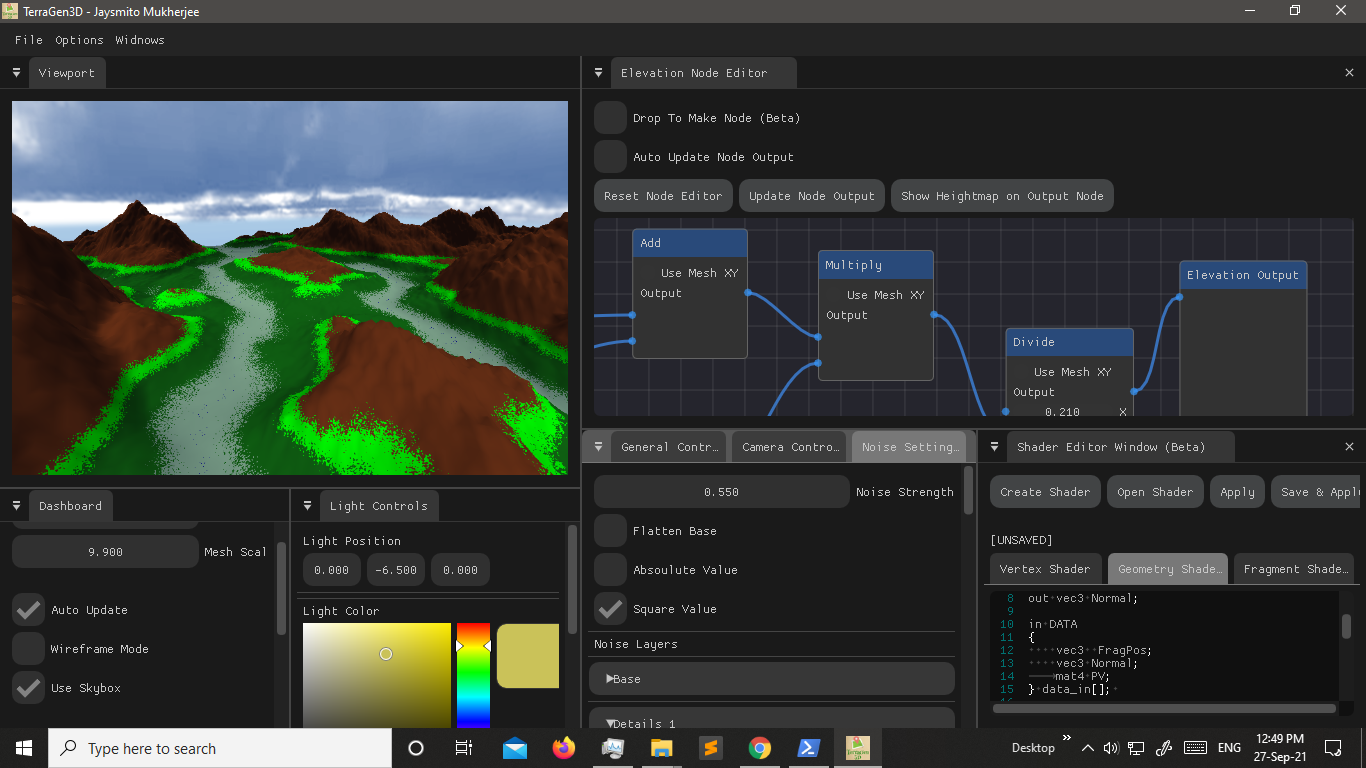Click the Shader Editor Window panel arrow icon
Viewport: 1366px width, 768px height.
[x=993, y=446]
